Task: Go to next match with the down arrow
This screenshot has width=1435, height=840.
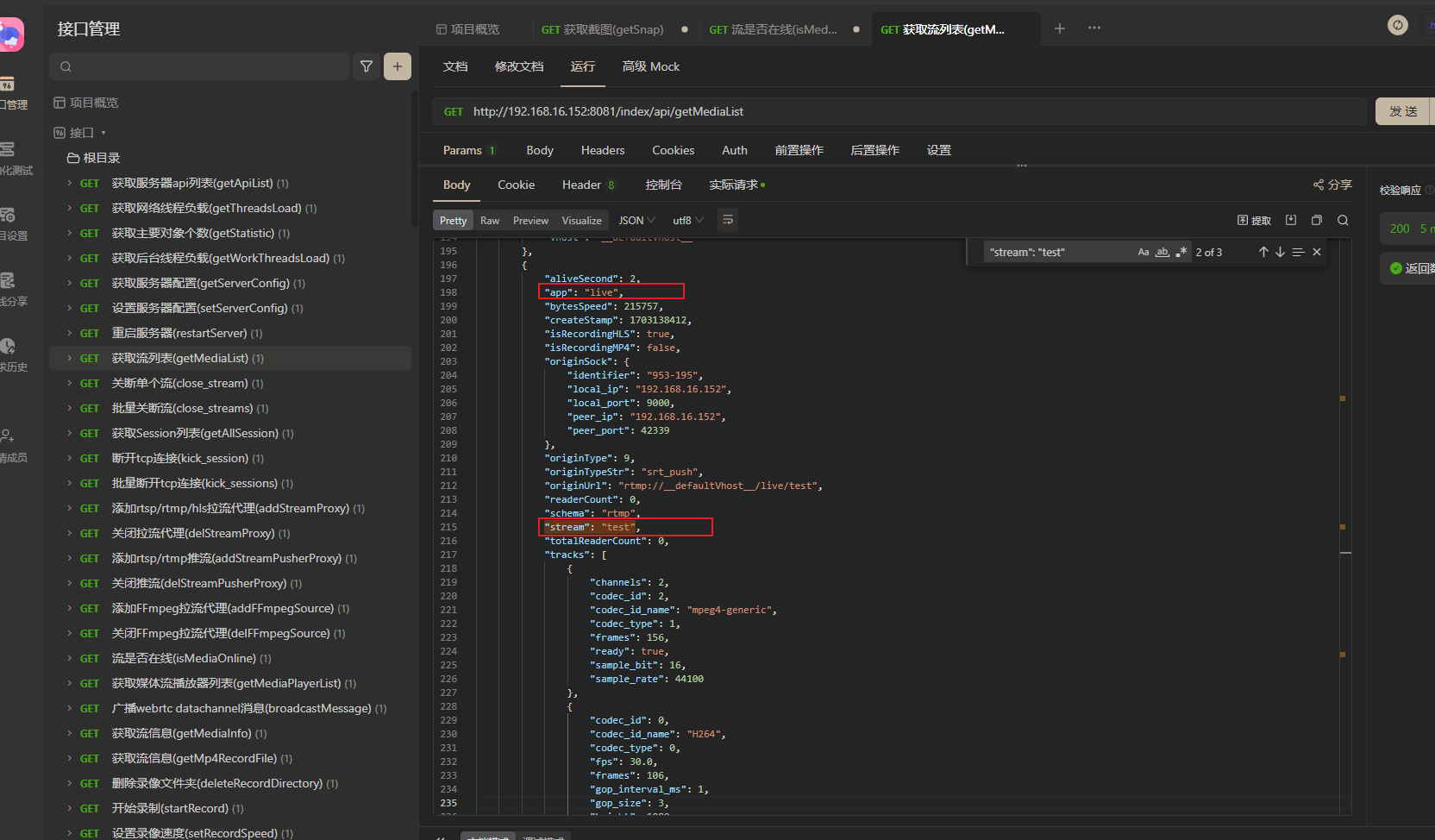Action: point(1280,252)
